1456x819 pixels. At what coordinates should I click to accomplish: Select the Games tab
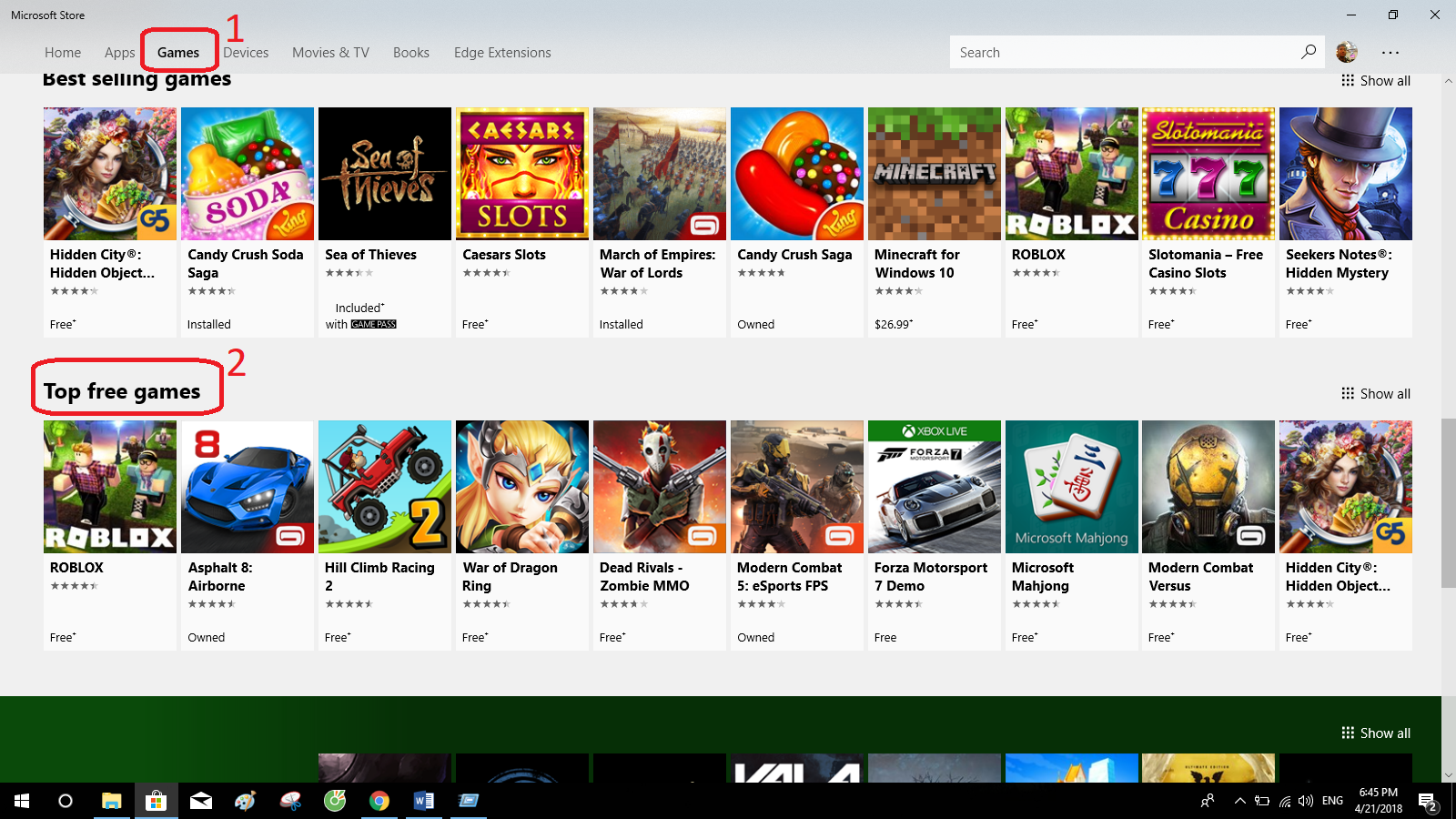(178, 53)
